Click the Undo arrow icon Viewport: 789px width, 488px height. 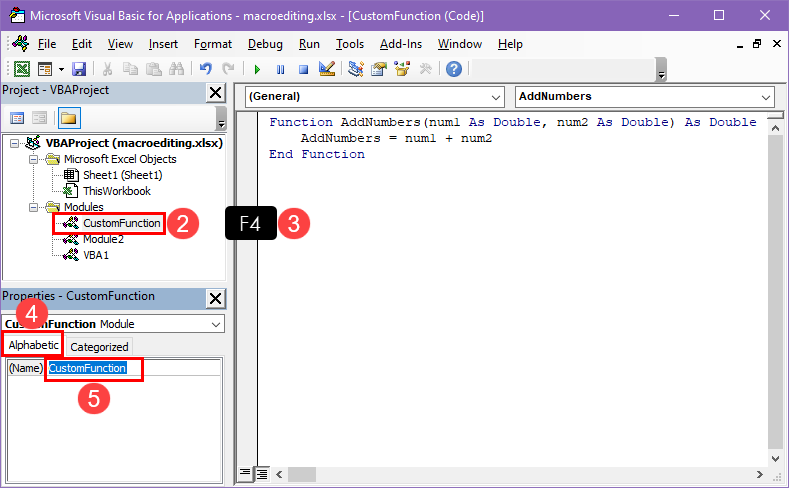tap(206, 69)
